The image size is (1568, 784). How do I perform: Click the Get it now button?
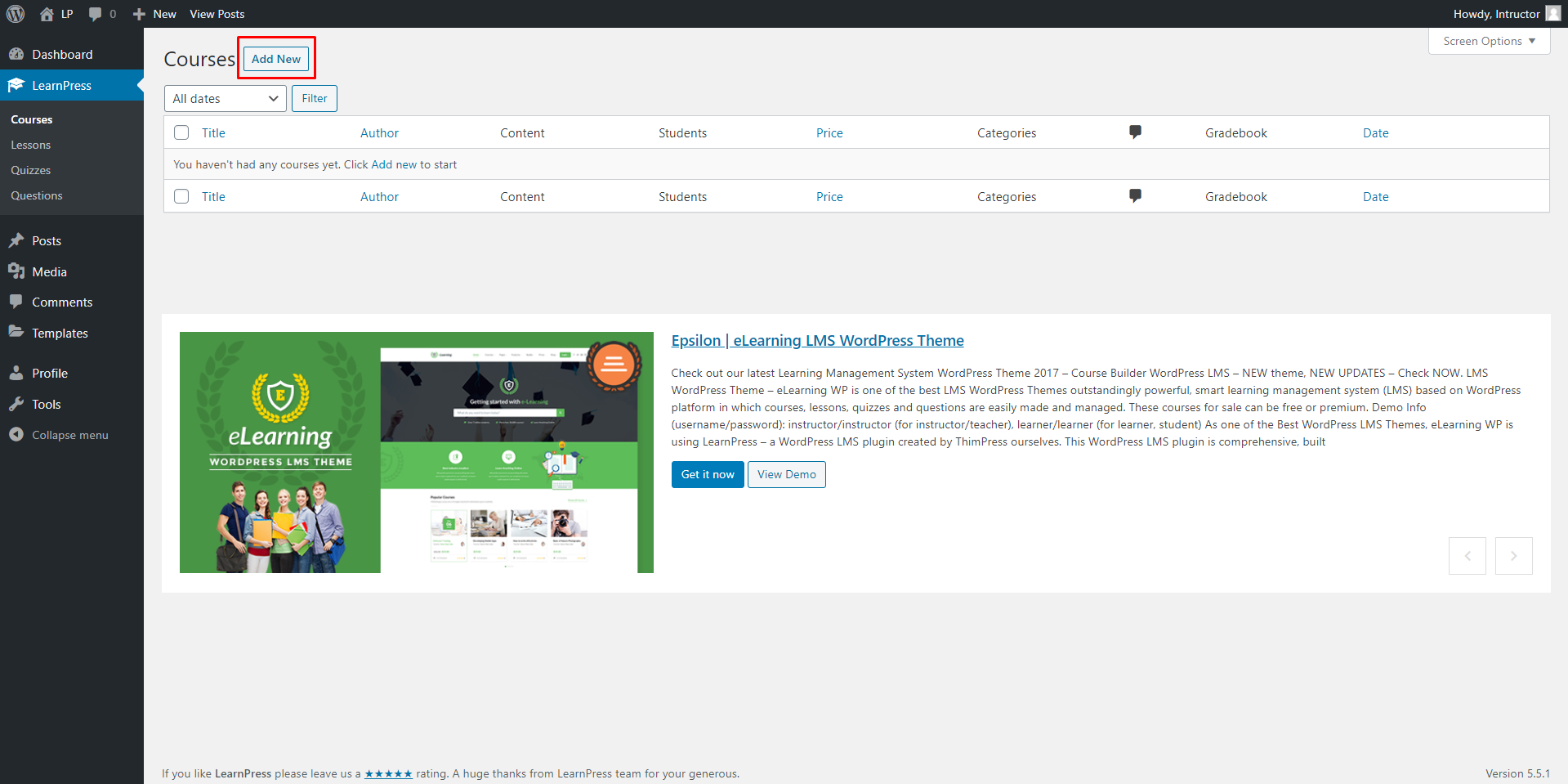708,474
